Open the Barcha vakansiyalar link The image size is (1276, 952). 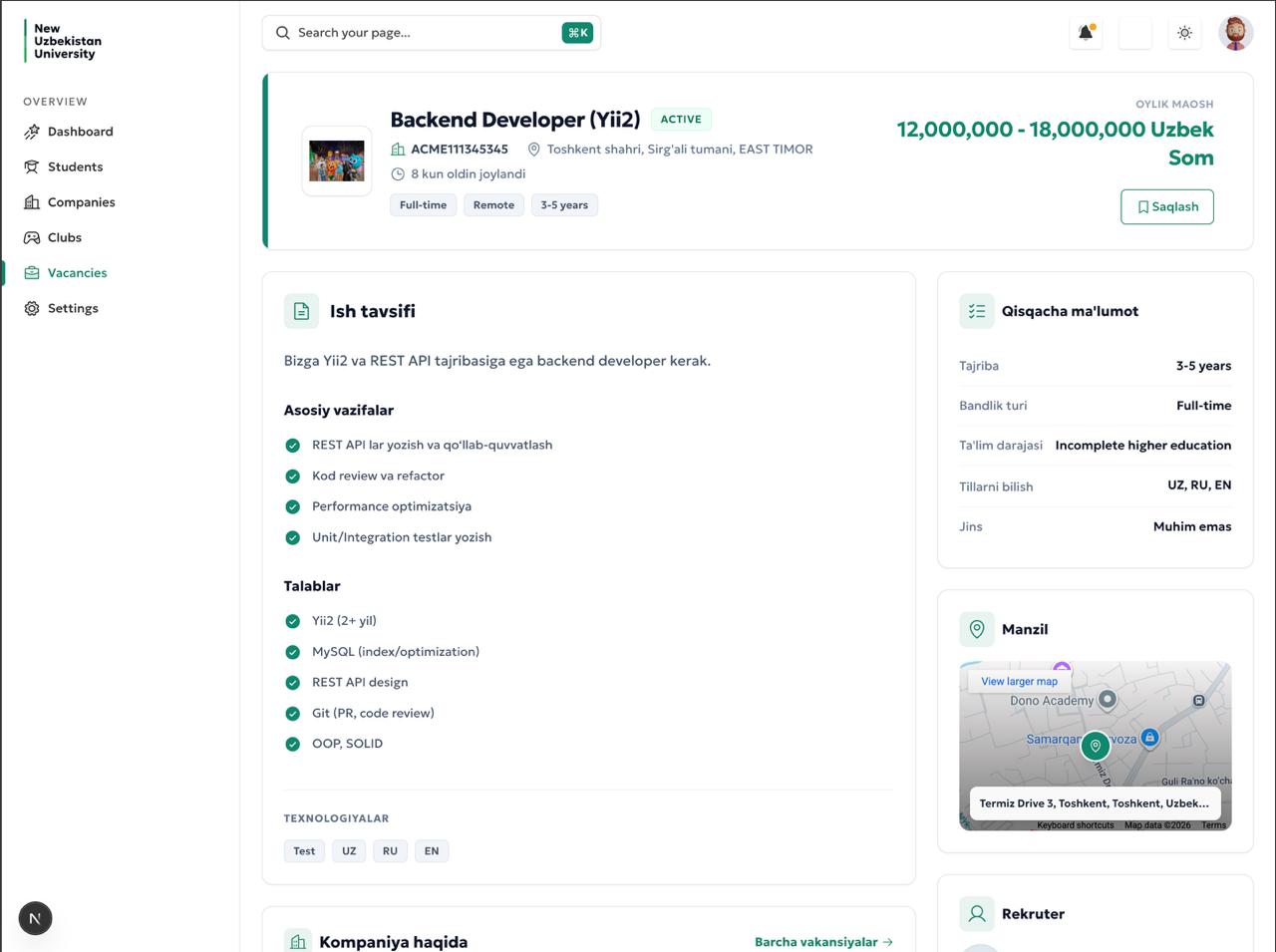(x=822, y=942)
